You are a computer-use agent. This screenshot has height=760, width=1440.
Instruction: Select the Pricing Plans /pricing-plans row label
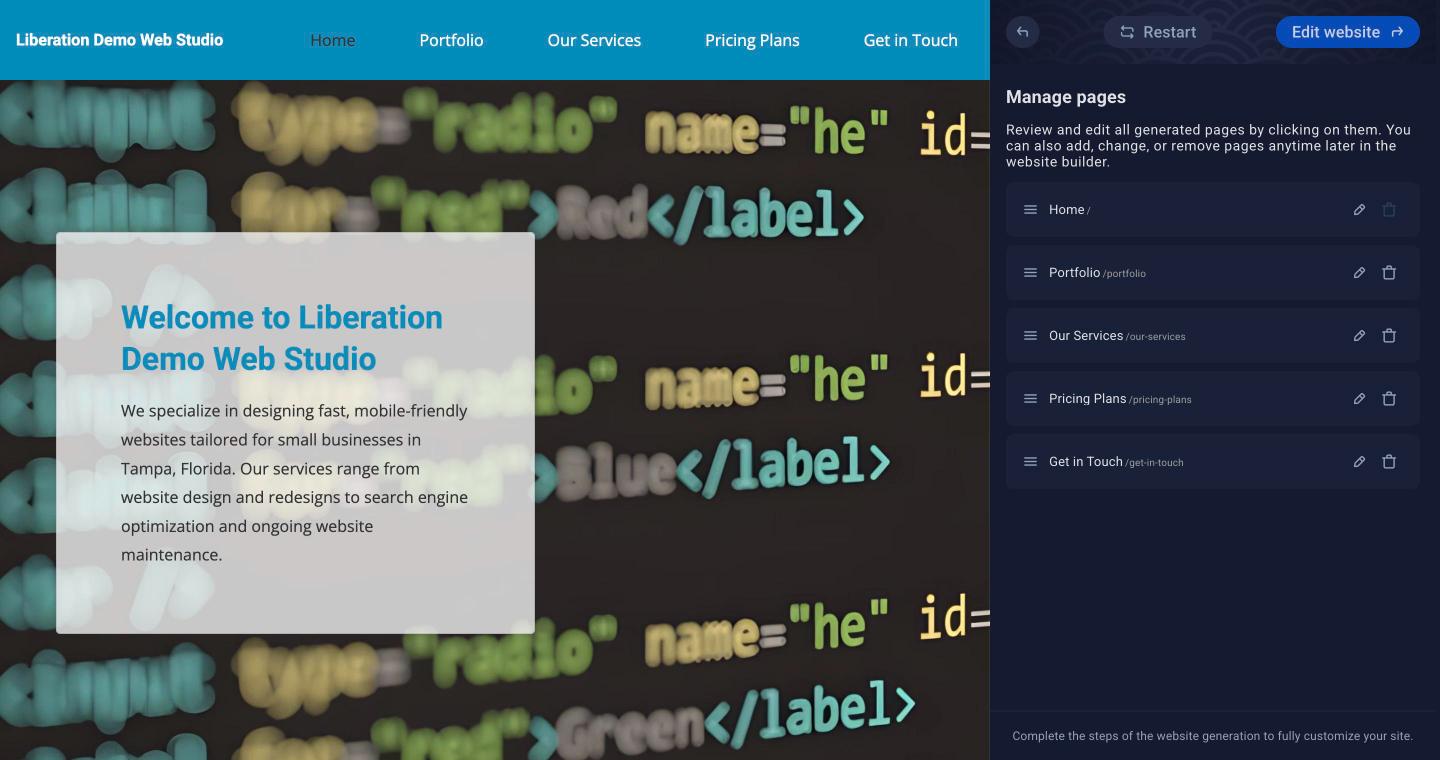(1120, 399)
